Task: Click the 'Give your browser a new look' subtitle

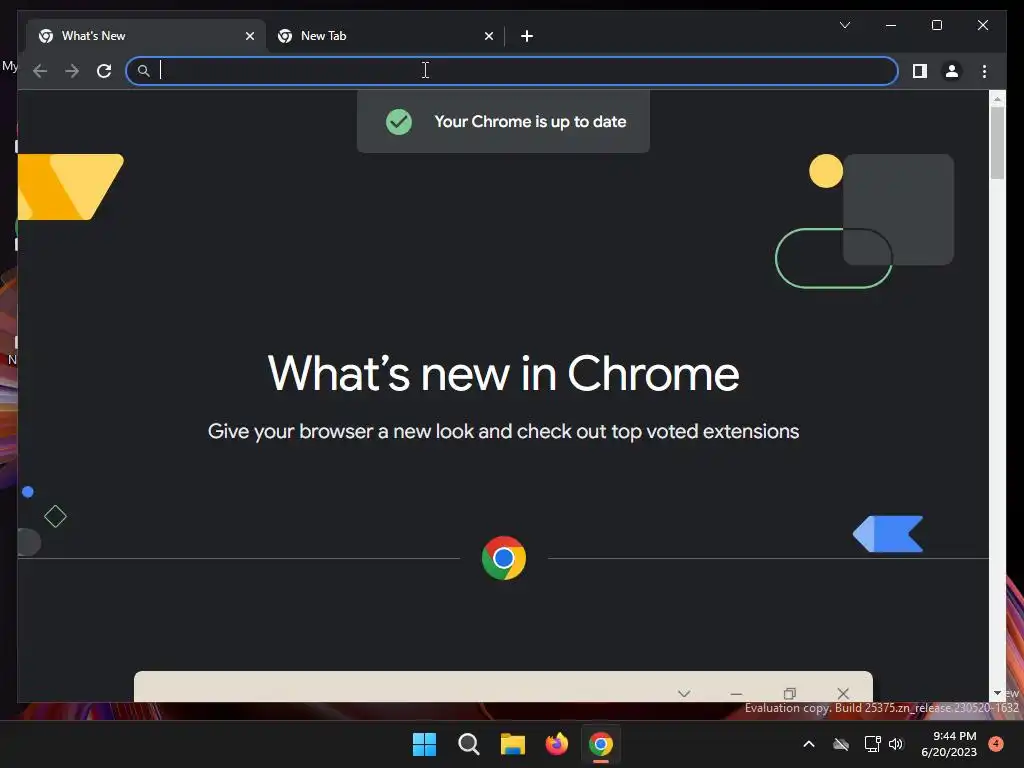Action: [x=503, y=431]
